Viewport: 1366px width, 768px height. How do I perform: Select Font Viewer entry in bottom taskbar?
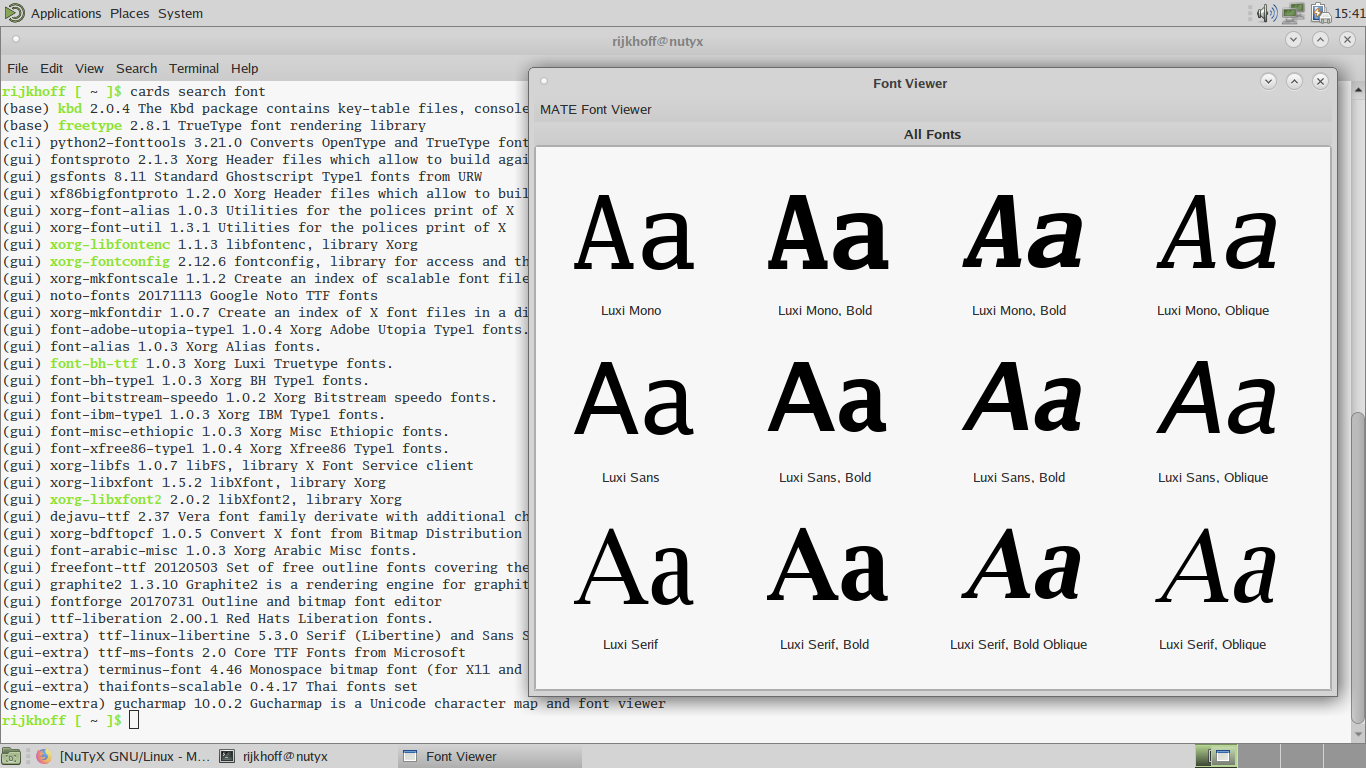[x=488, y=757]
